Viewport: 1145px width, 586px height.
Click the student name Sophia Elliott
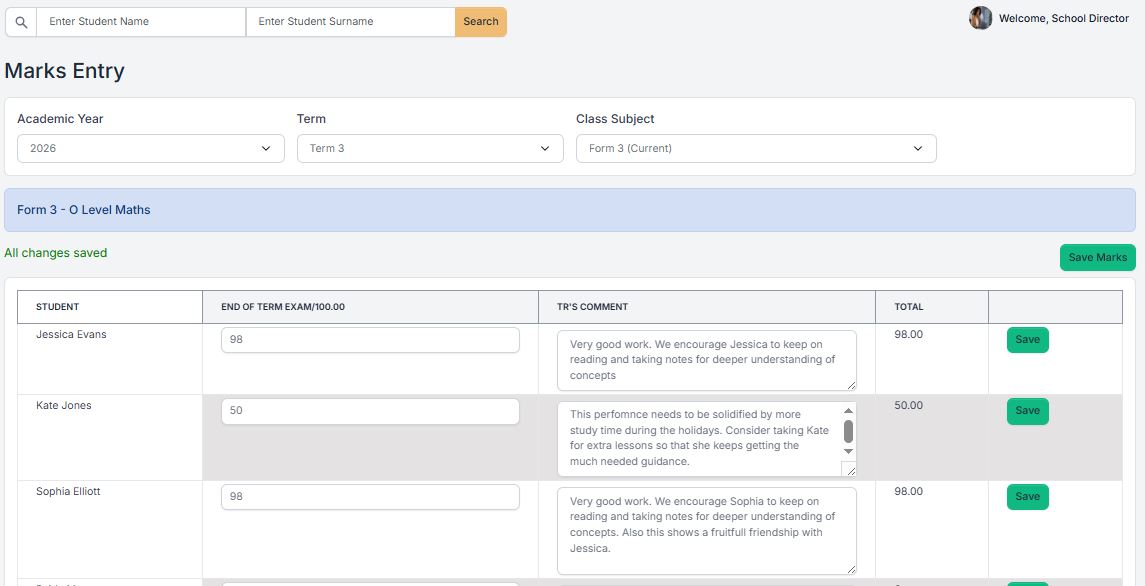pos(69,492)
